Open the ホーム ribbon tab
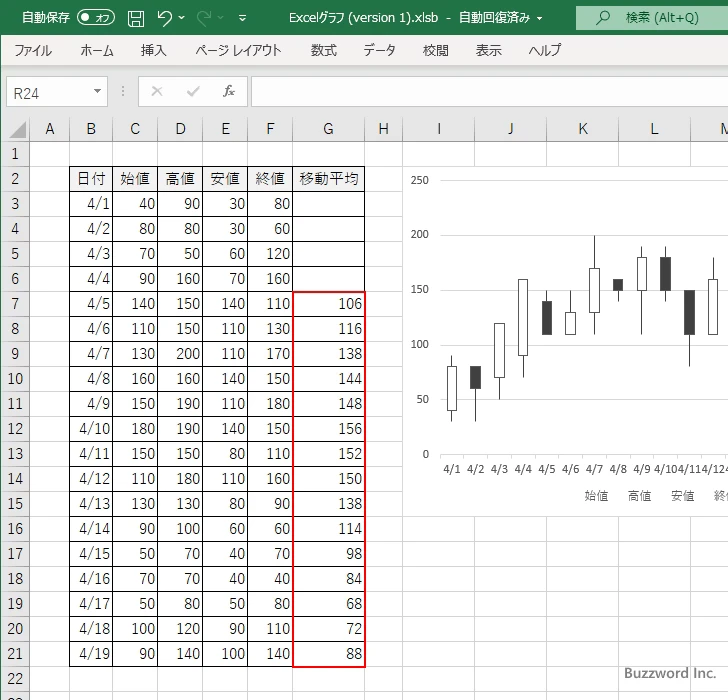The image size is (728, 700). 97,50
